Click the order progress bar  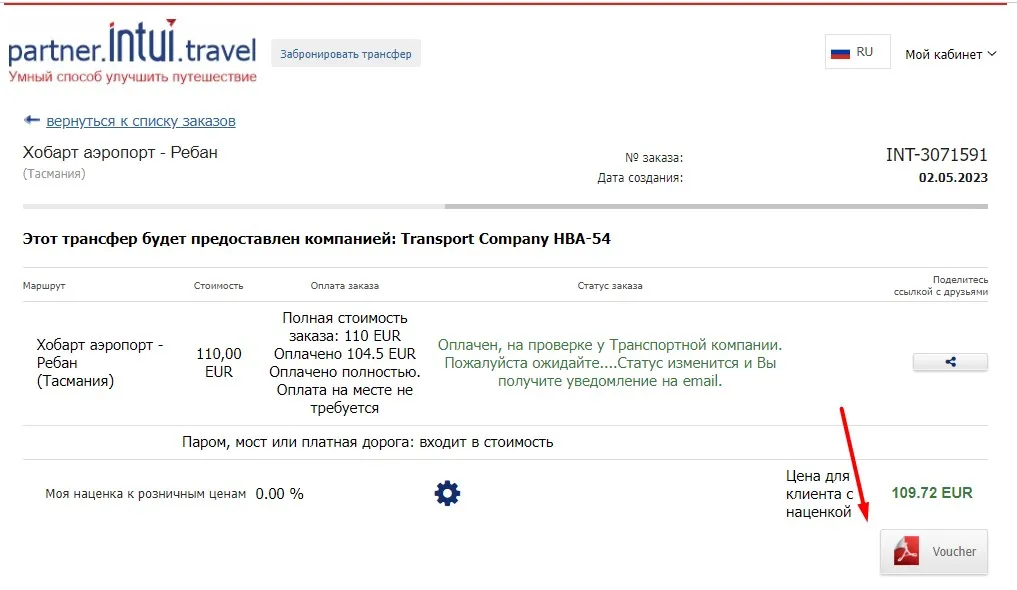coord(505,207)
